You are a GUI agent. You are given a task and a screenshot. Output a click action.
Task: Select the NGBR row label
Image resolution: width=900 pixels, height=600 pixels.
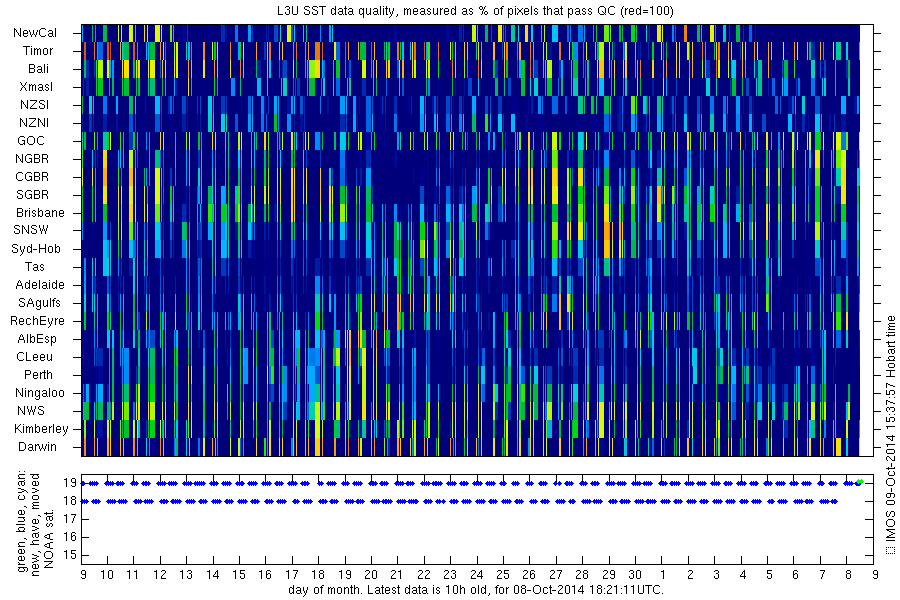tap(32, 158)
